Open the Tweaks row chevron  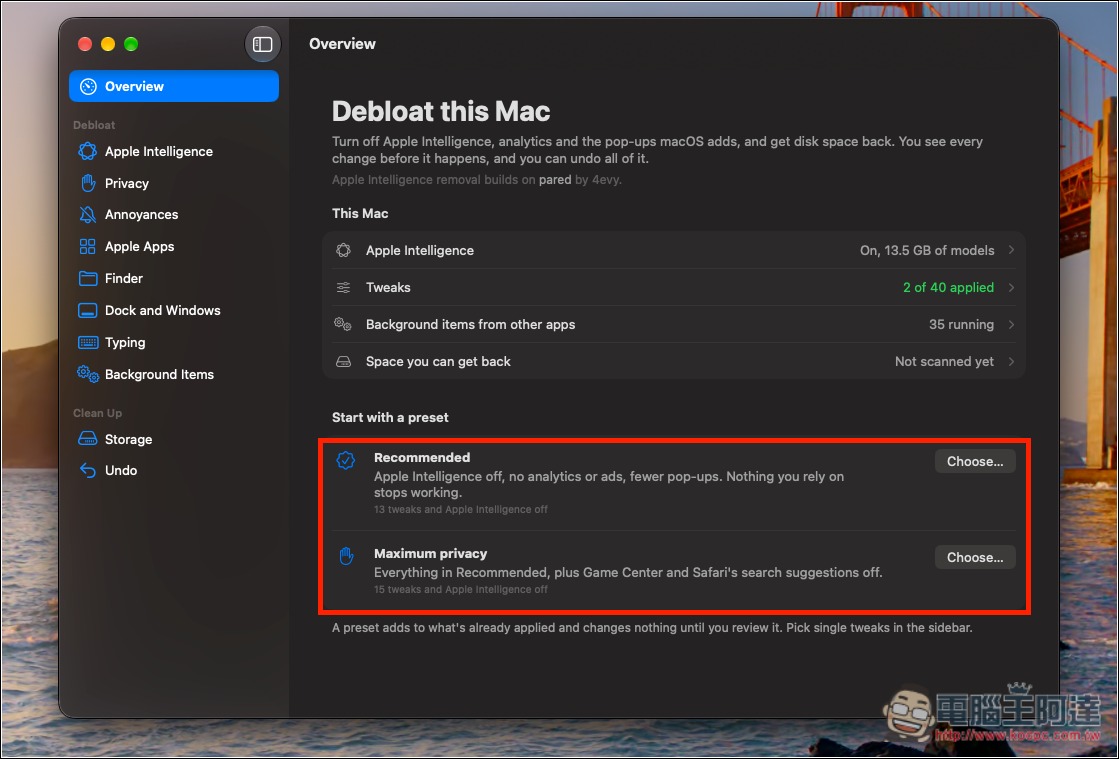(x=1011, y=287)
